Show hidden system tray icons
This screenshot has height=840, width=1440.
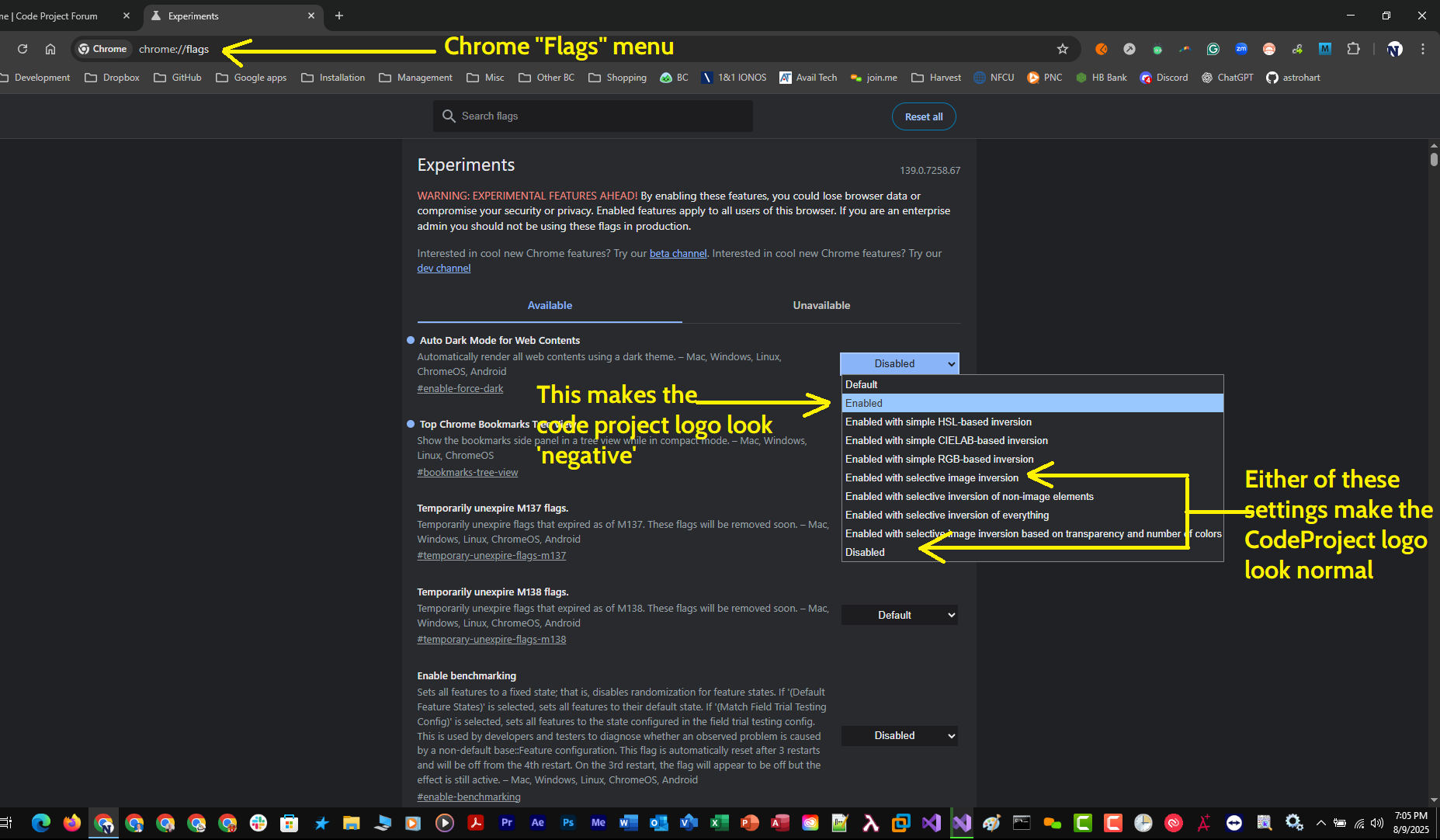coord(1321,823)
